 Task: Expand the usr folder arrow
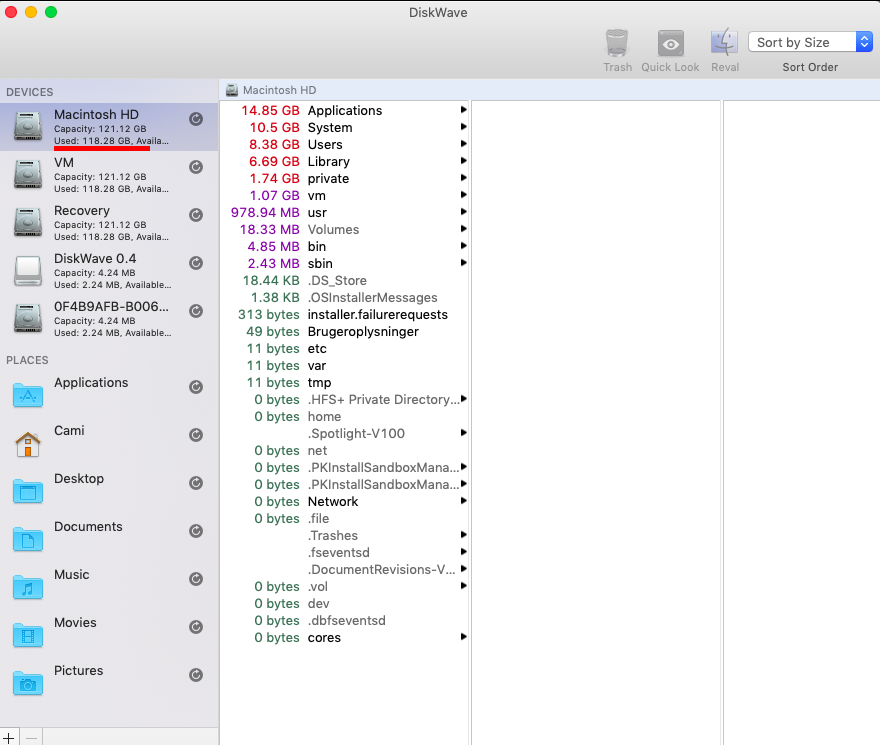pyautogui.click(x=464, y=212)
